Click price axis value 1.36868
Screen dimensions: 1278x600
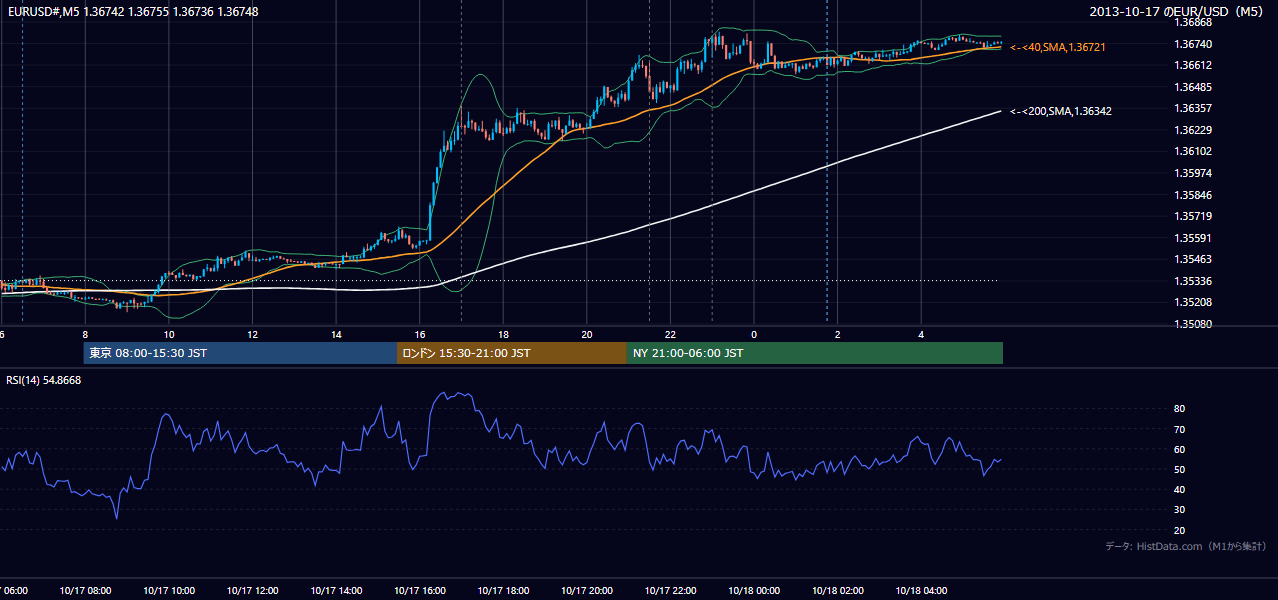pyautogui.click(x=1192, y=22)
